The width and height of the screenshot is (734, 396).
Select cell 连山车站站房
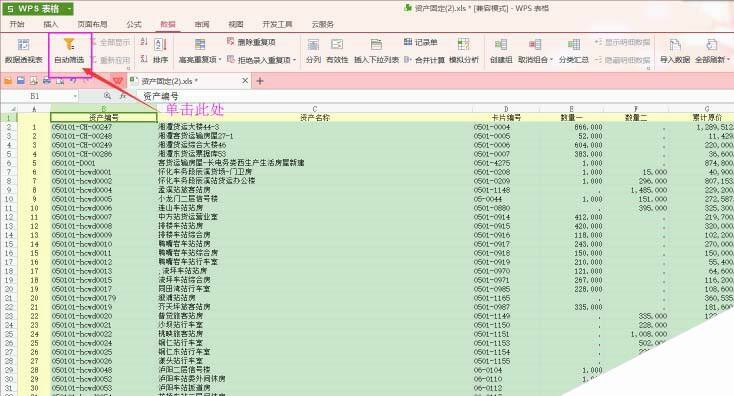point(315,208)
